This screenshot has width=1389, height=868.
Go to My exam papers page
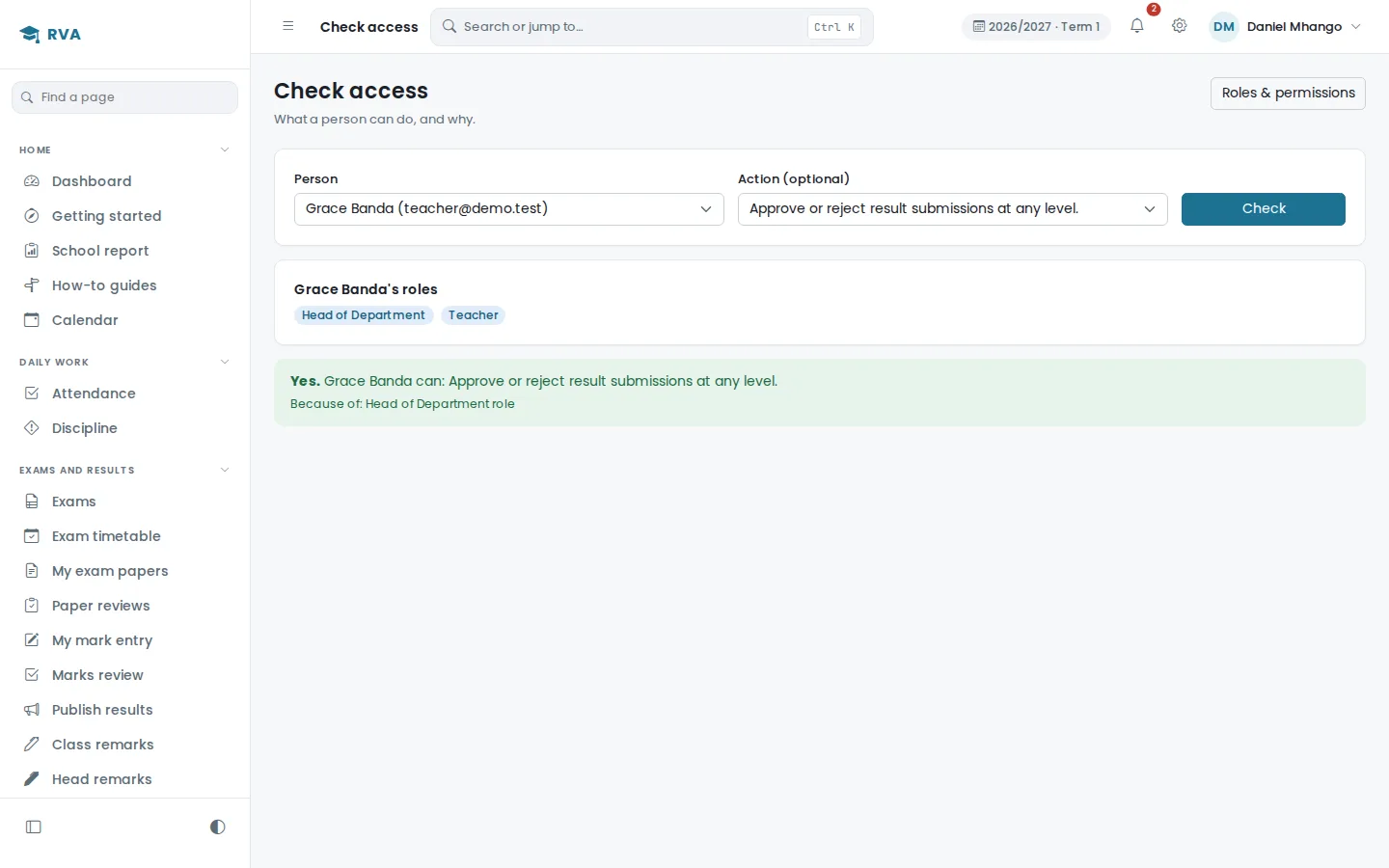tap(125, 571)
